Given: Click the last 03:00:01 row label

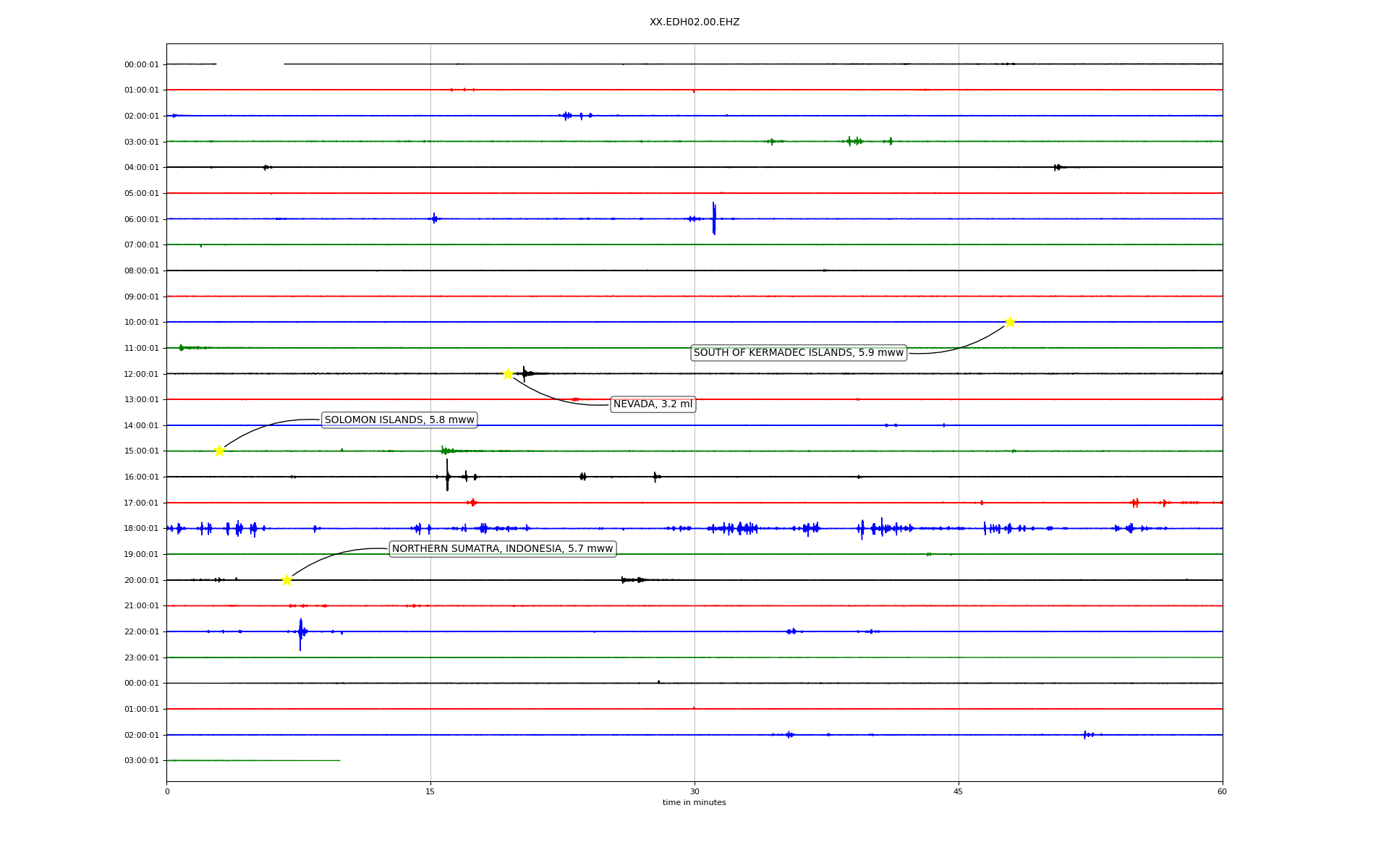Looking at the screenshot, I should click(142, 761).
